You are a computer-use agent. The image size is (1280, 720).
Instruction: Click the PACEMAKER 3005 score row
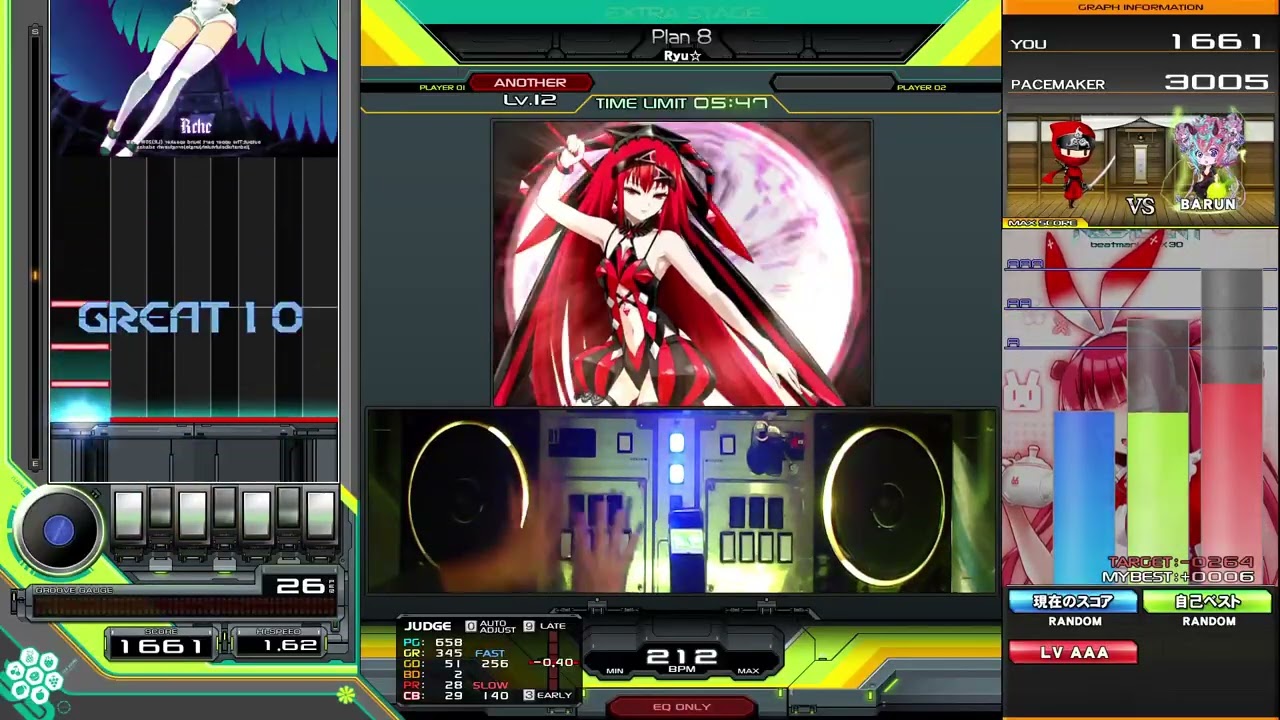point(1141,82)
